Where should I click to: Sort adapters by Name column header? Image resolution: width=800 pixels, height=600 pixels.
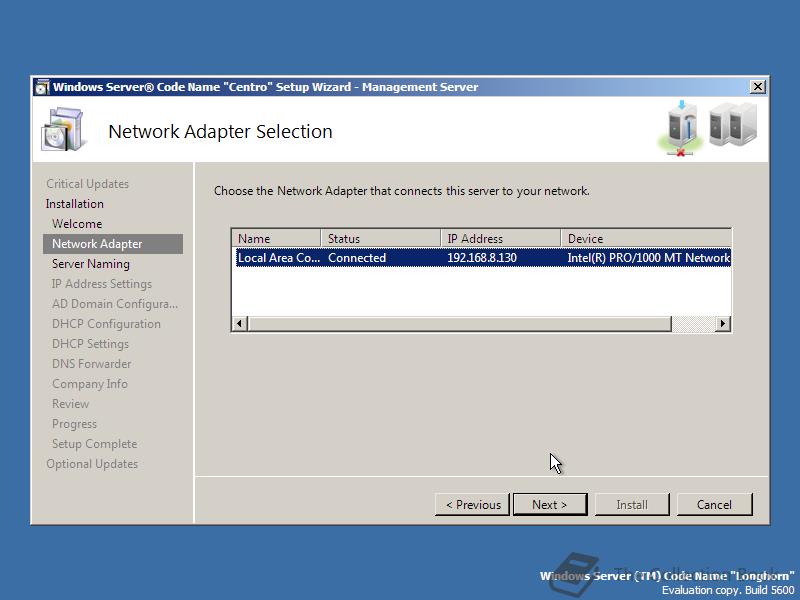point(277,239)
